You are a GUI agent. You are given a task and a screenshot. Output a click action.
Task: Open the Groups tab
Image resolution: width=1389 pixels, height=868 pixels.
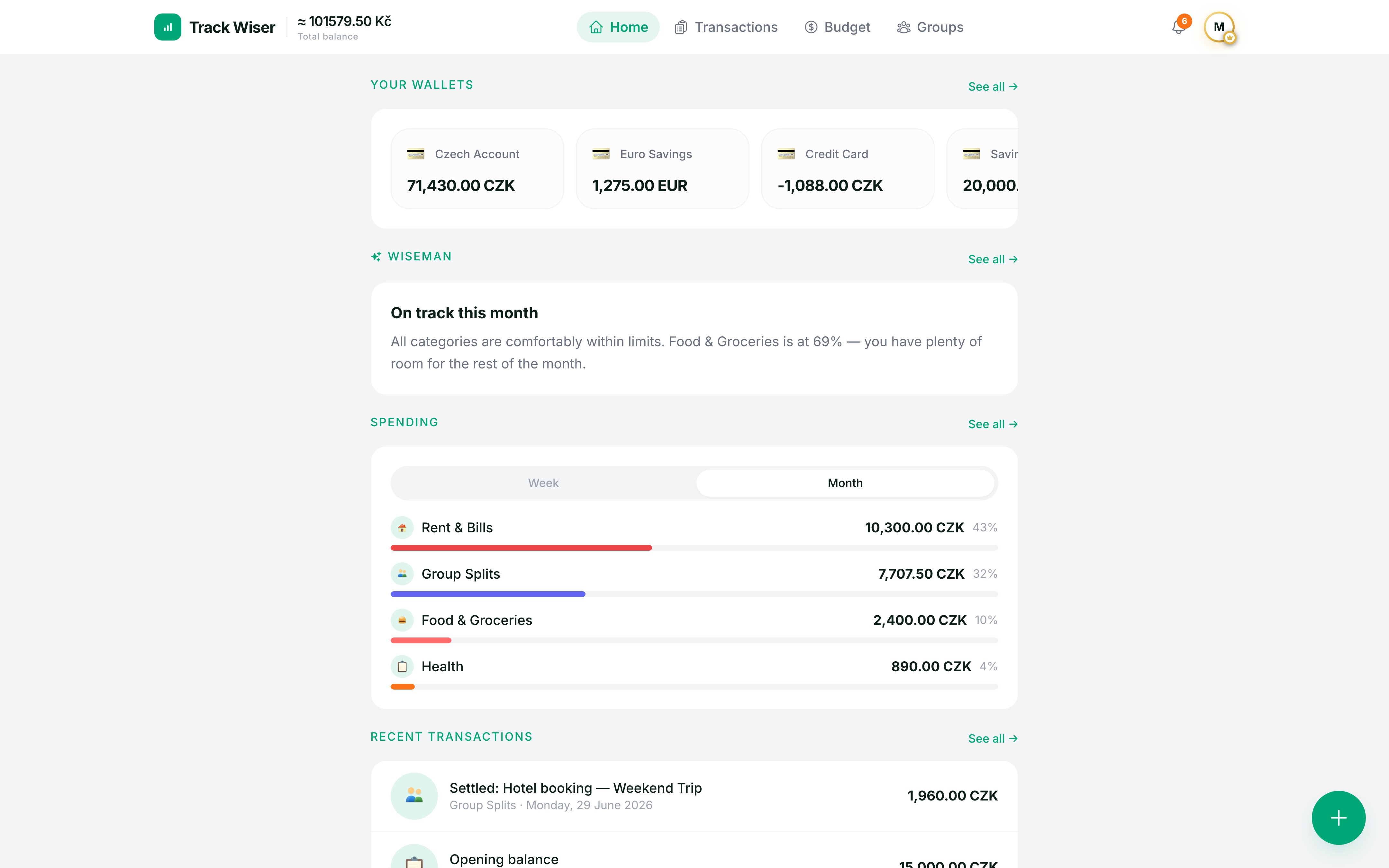pyautogui.click(x=930, y=27)
